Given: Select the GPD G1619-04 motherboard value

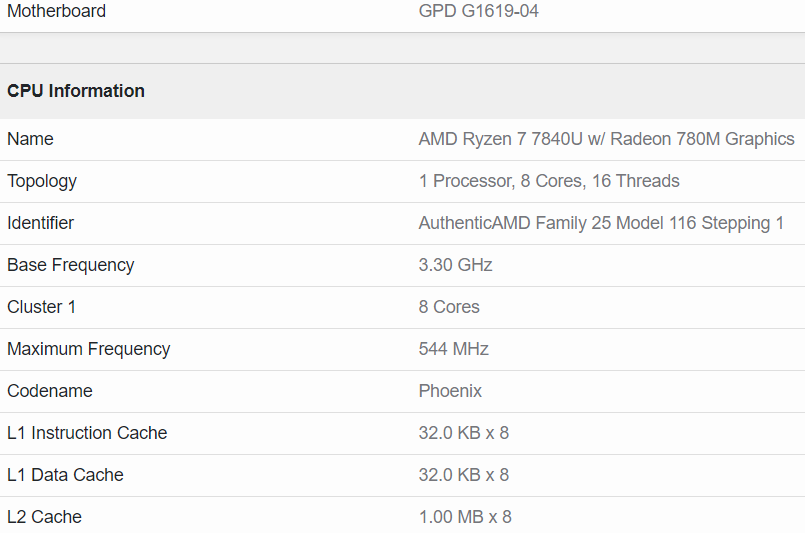Looking at the screenshot, I should coord(479,12).
